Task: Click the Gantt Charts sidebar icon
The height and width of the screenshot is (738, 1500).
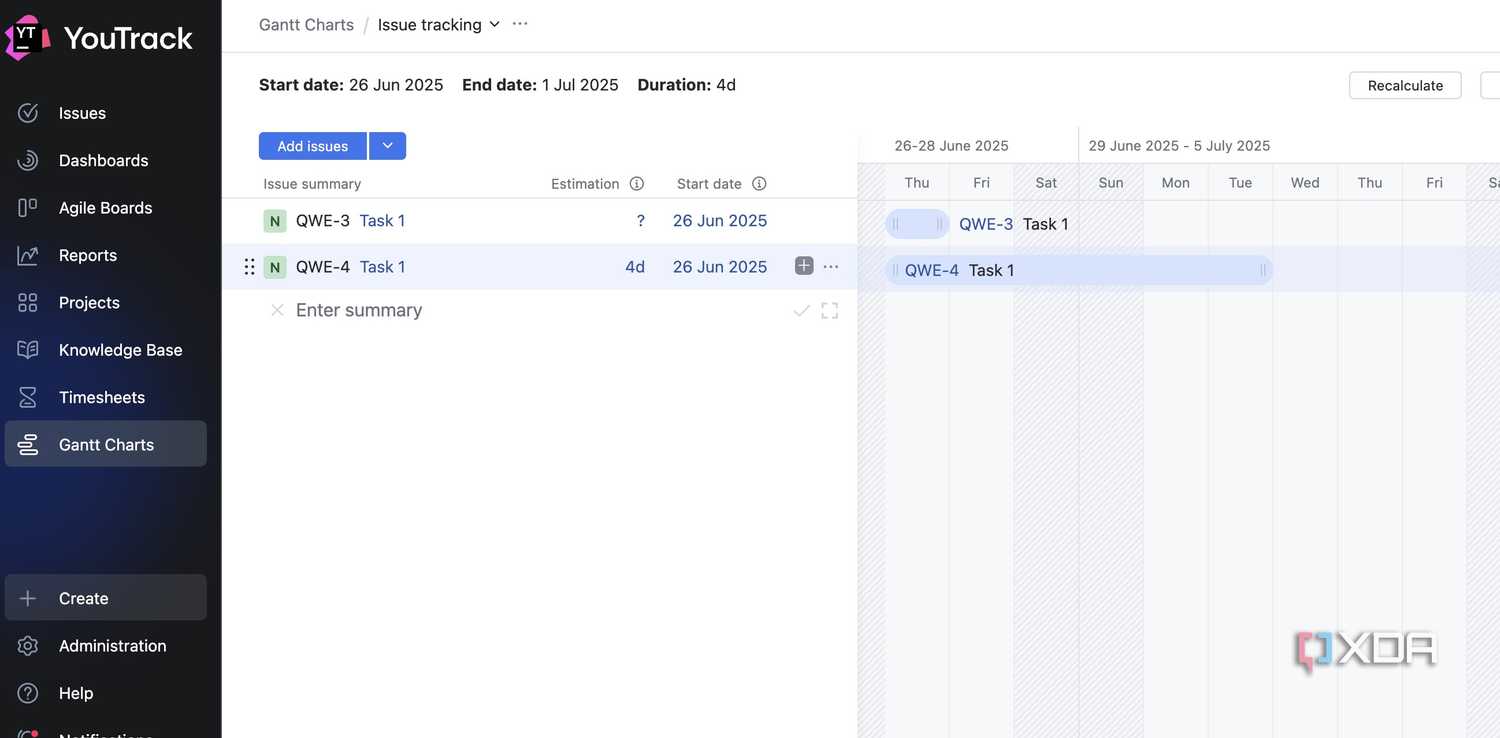Action: click(28, 445)
